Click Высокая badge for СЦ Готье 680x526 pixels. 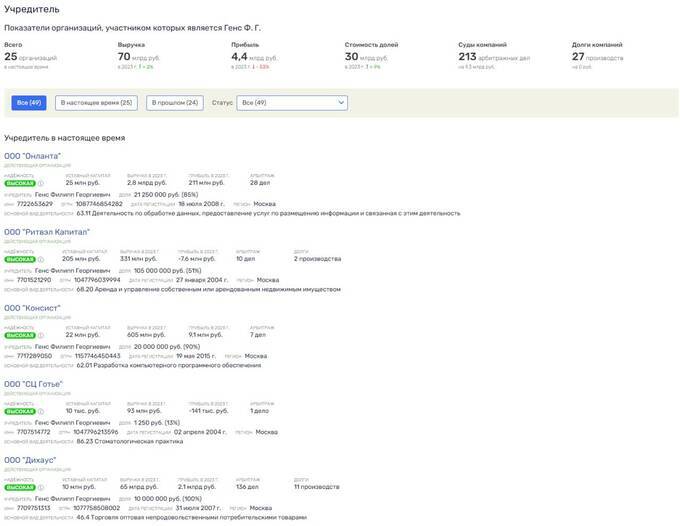20,411
